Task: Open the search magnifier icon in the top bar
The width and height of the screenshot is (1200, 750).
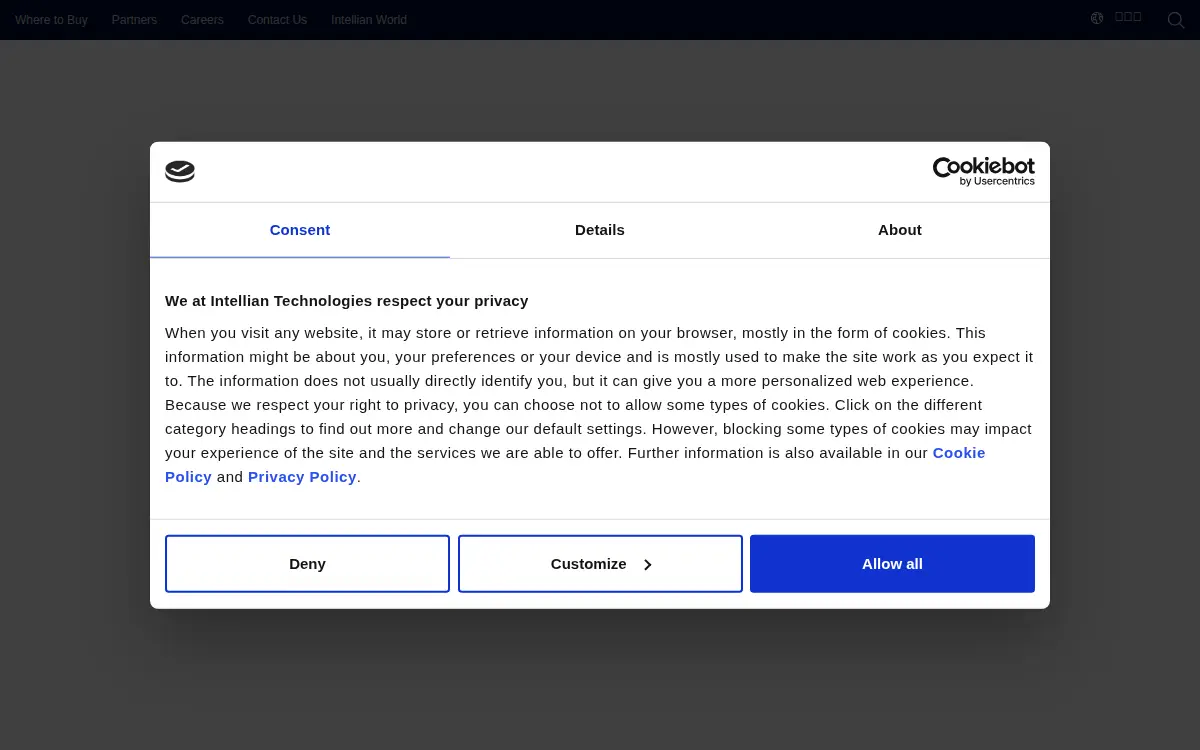Action: click(x=1176, y=20)
